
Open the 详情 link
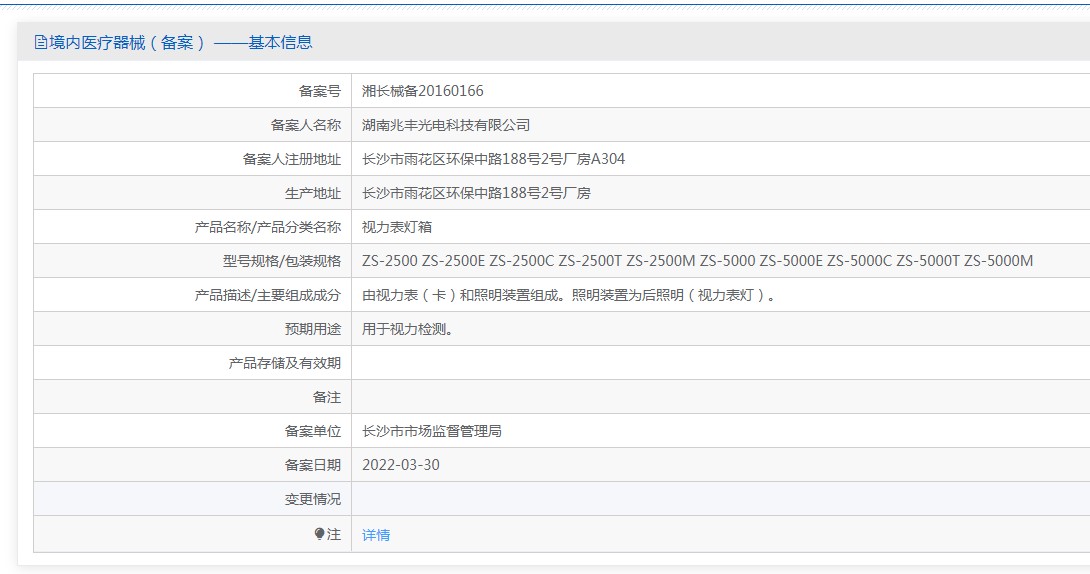point(376,535)
